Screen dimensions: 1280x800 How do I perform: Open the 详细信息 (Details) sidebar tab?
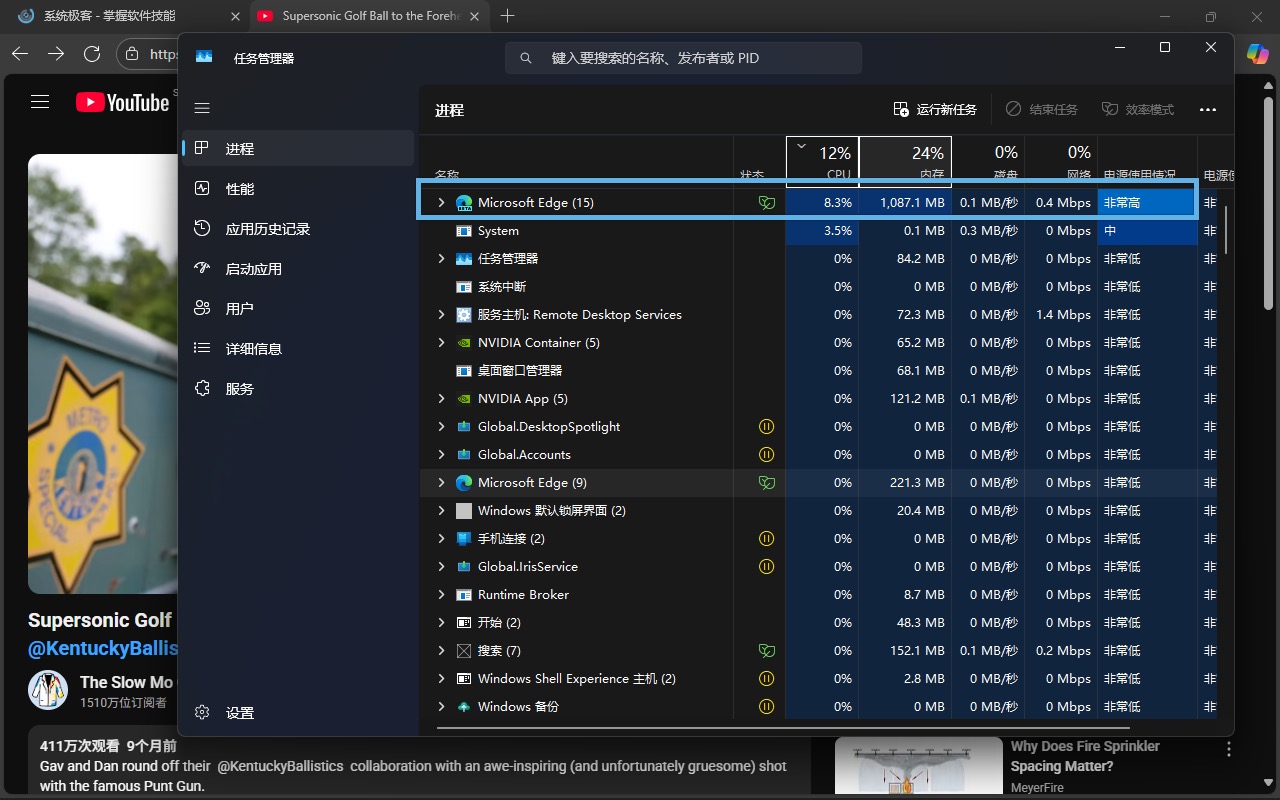click(298, 348)
